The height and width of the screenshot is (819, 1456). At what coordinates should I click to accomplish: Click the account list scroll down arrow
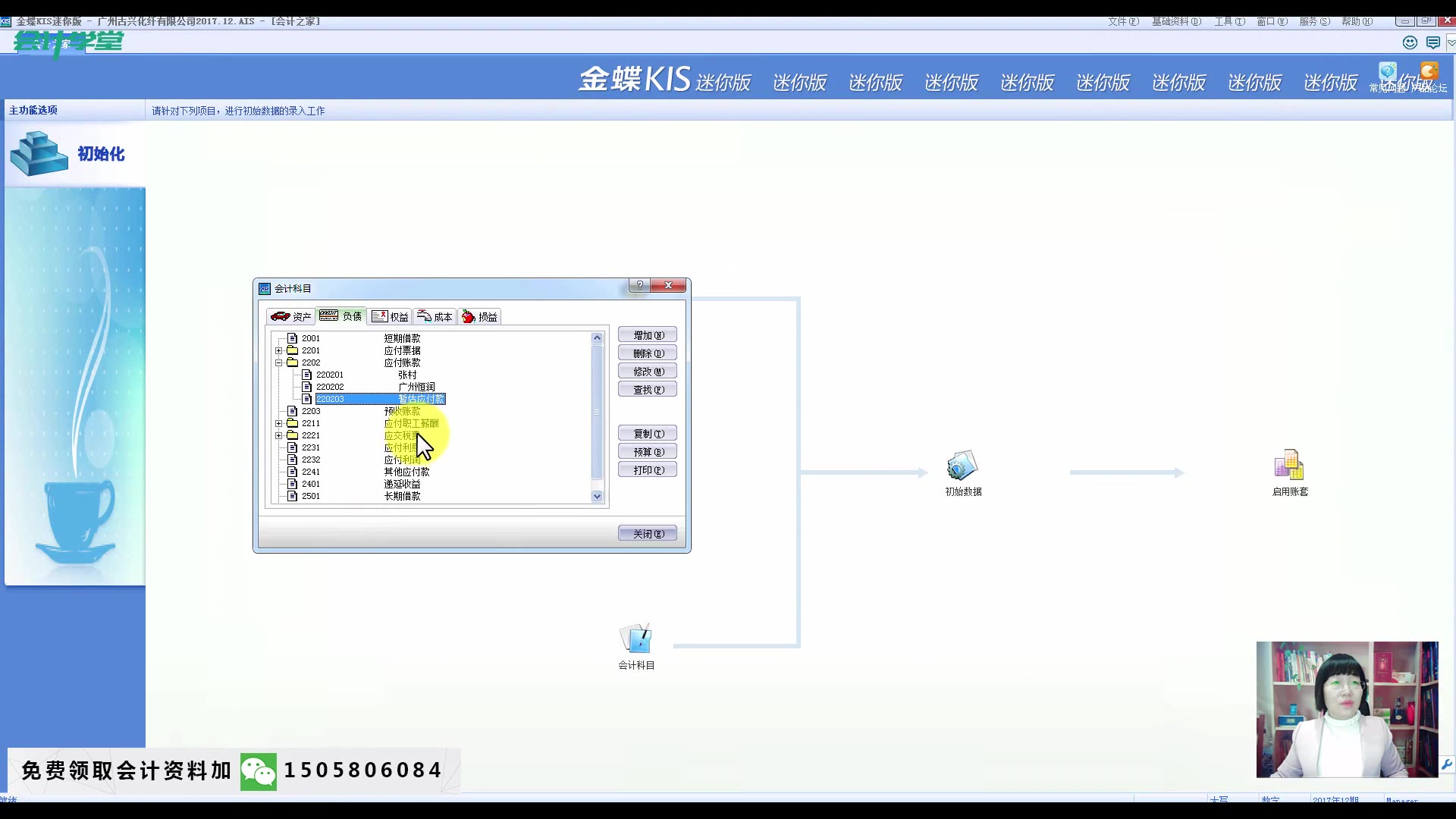[597, 496]
